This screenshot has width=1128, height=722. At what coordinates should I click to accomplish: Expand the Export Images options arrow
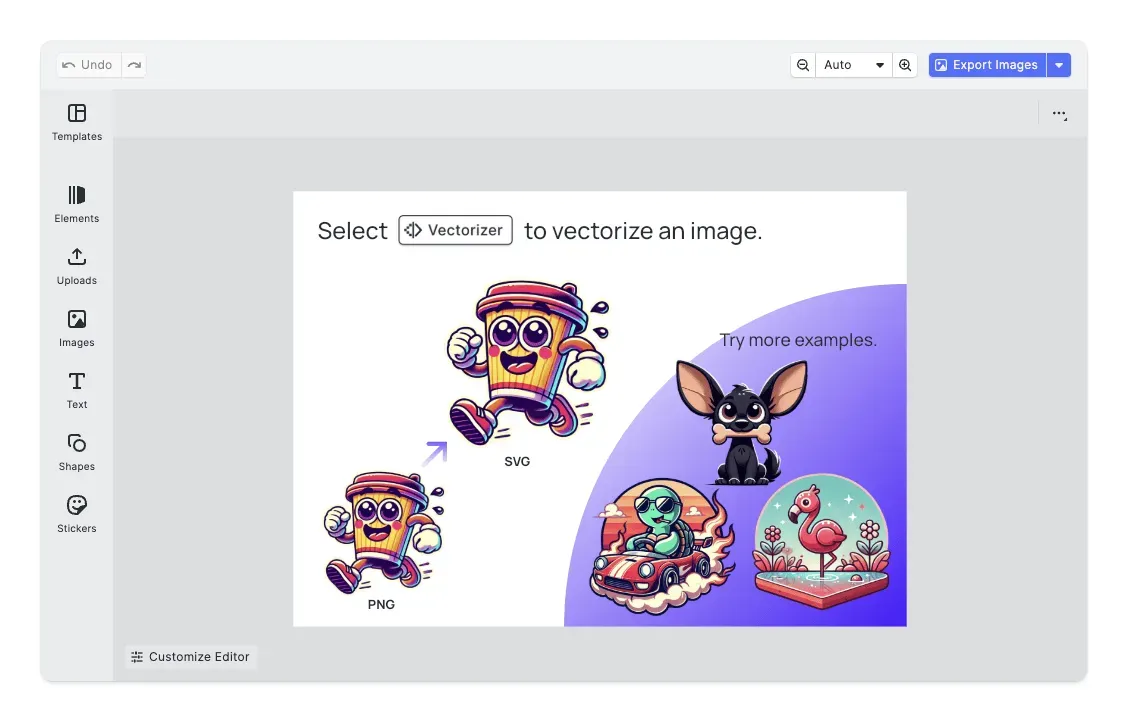[1059, 65]
